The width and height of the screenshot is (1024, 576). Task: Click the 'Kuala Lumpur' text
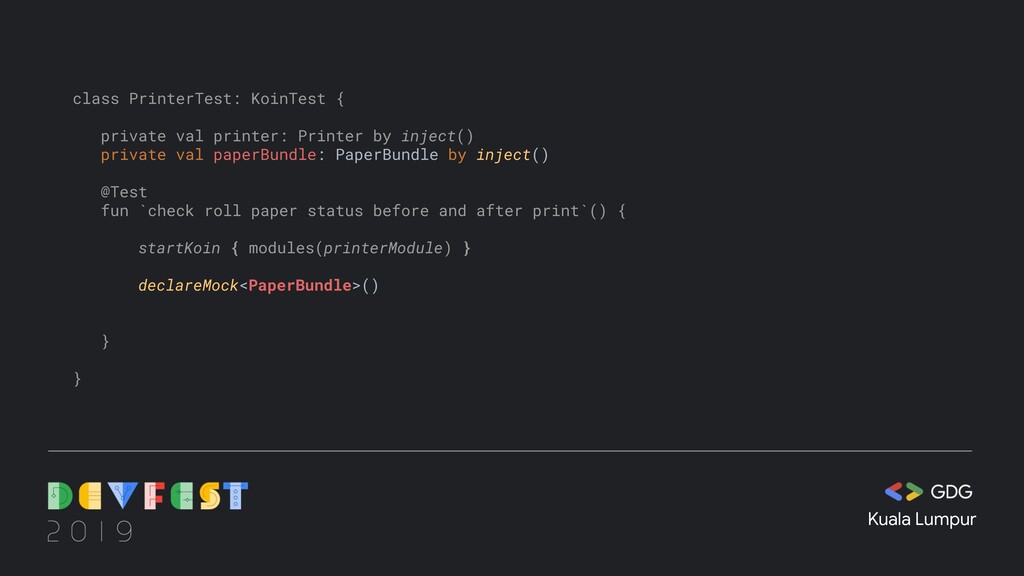pyautogui.click(x=921, y=519)
